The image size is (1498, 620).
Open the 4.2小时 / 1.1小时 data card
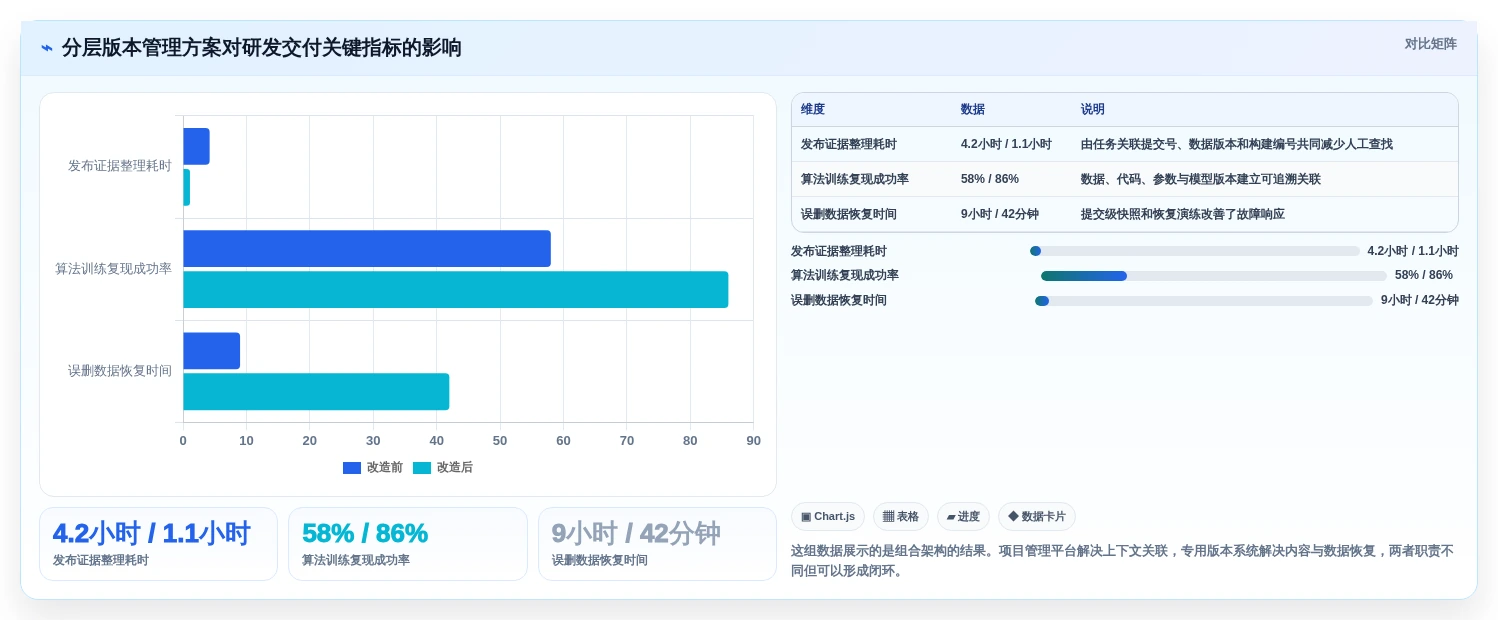tap(158, 544)
